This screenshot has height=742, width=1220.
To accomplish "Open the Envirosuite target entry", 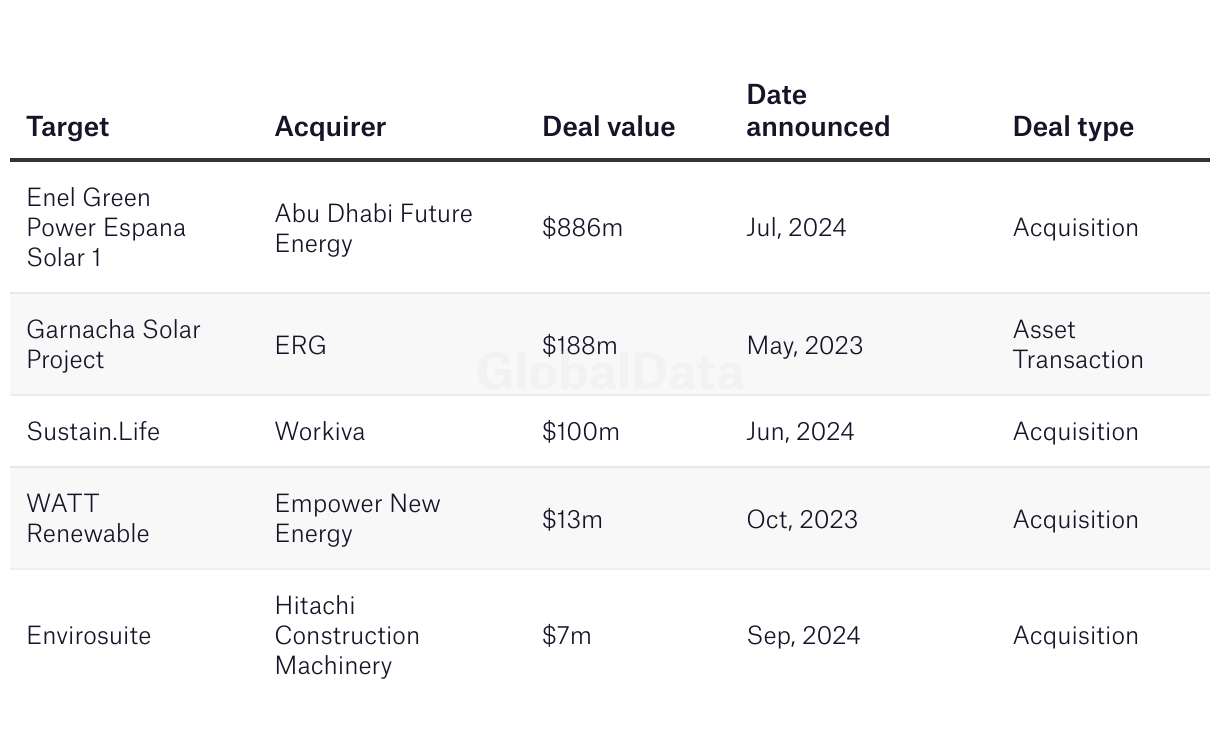I will (x=89, y=635).
